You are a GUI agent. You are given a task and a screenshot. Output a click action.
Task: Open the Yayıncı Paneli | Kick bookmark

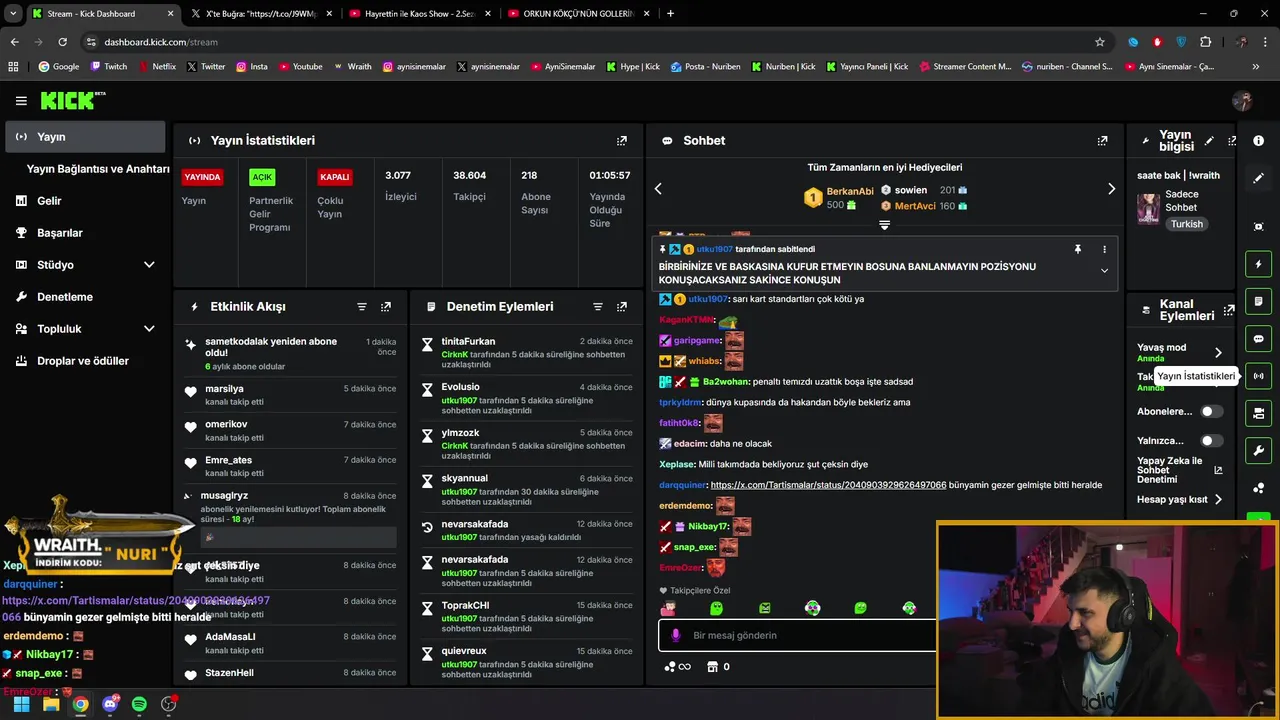click(x=869, y=67)
